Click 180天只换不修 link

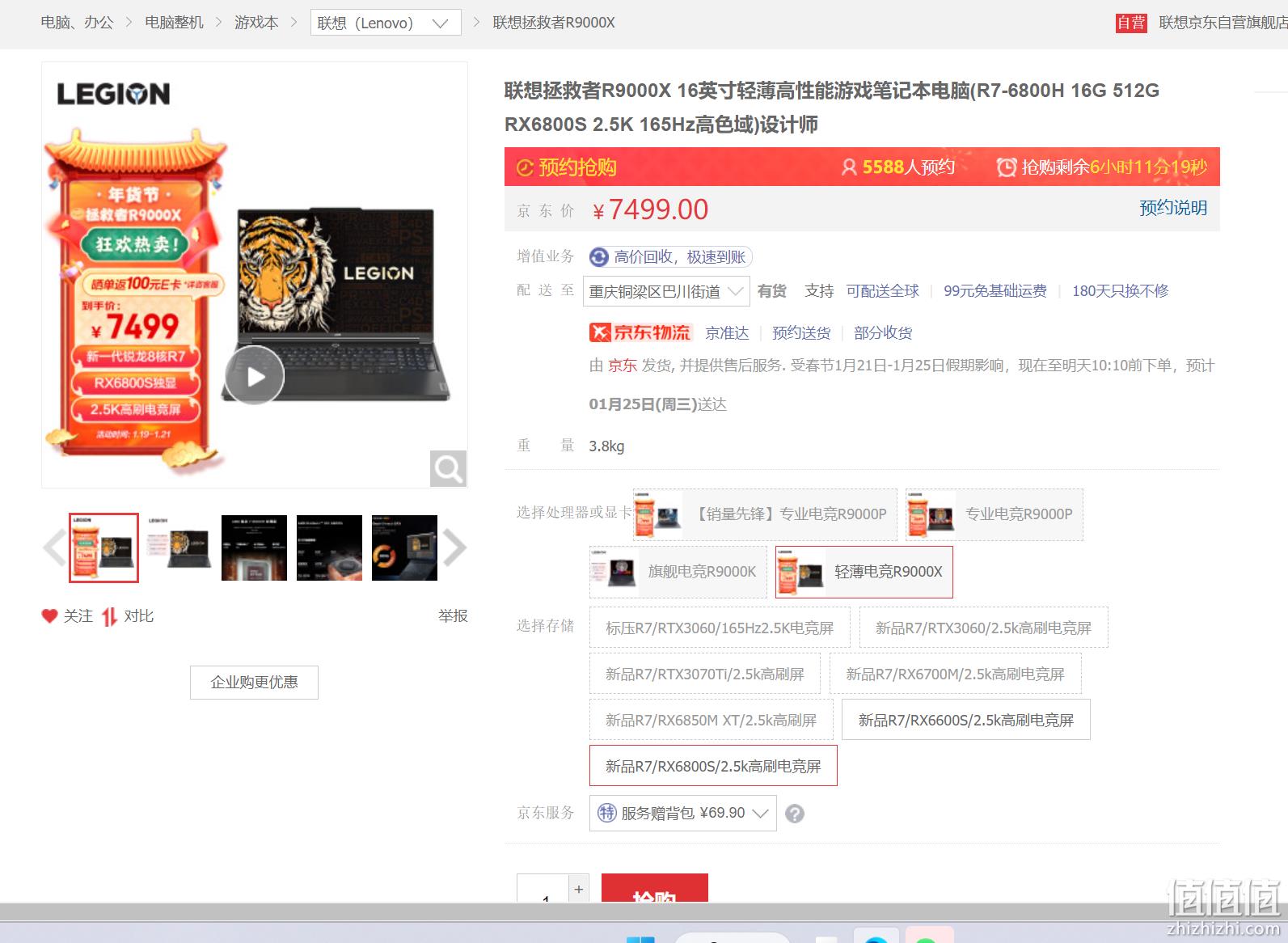(x=1121, y=291)
